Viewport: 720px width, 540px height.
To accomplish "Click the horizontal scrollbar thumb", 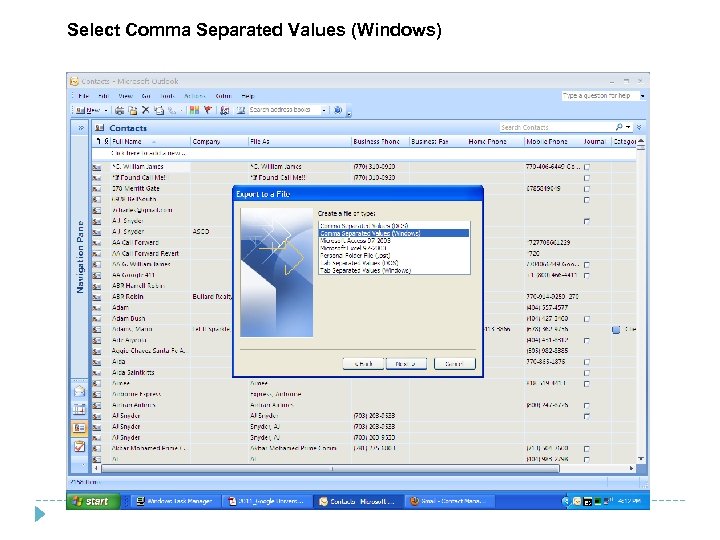I will coord(331,468).
